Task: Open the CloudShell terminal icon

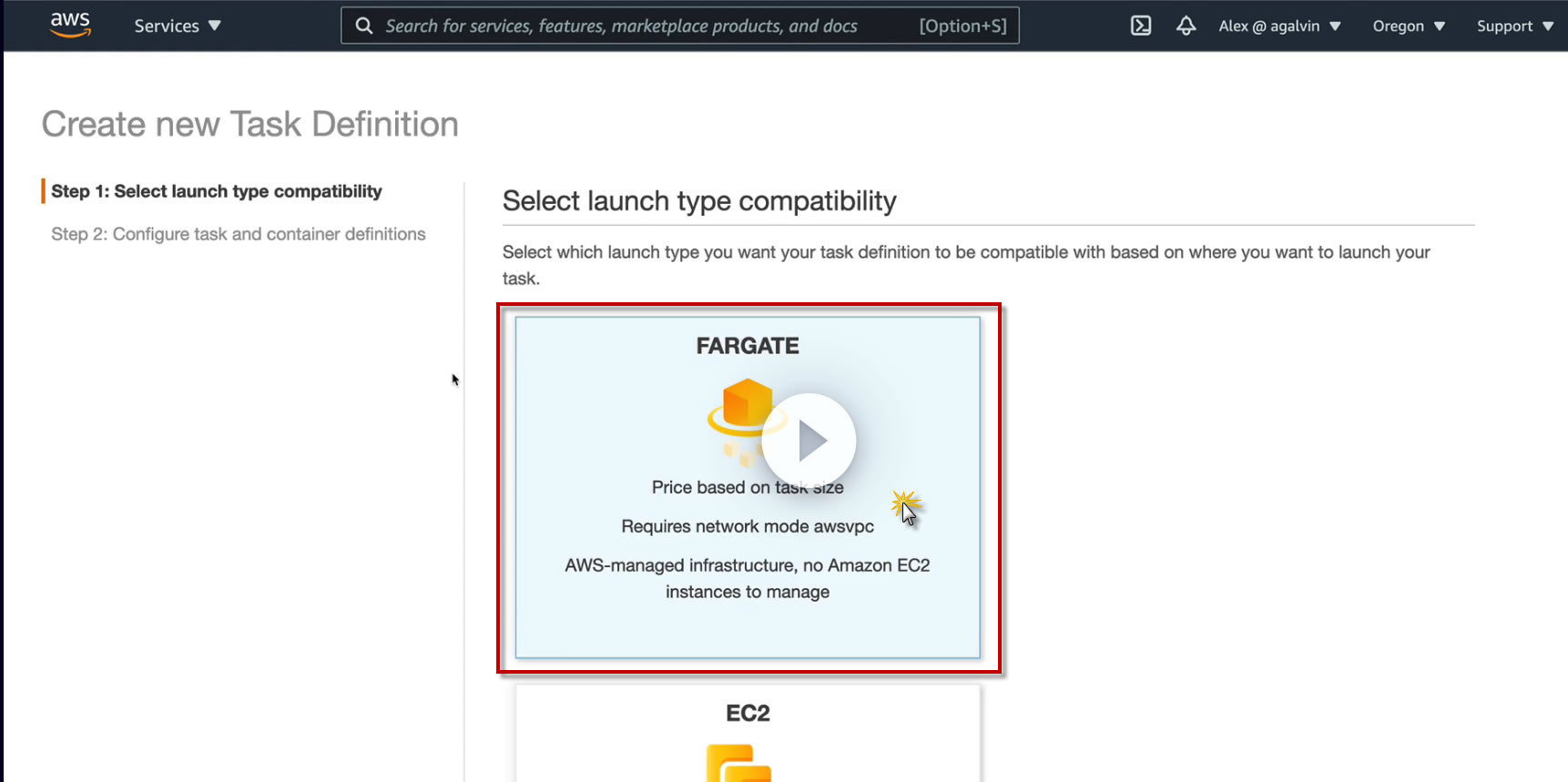Action: click(x=1141, y=25)
